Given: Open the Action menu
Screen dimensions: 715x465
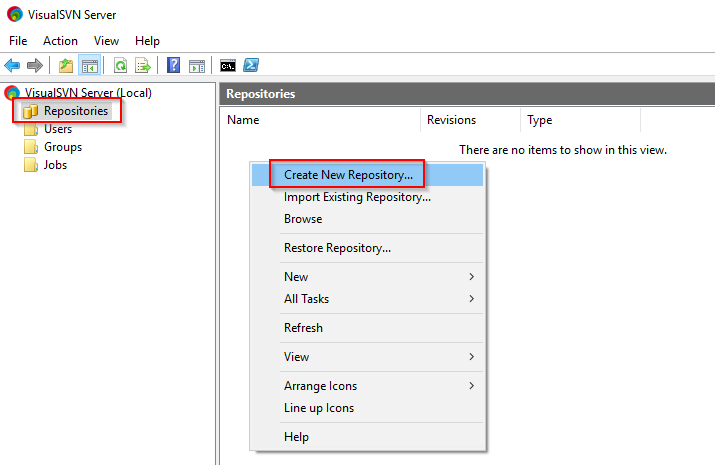Looking at the screenshot, I should (60, 41).
